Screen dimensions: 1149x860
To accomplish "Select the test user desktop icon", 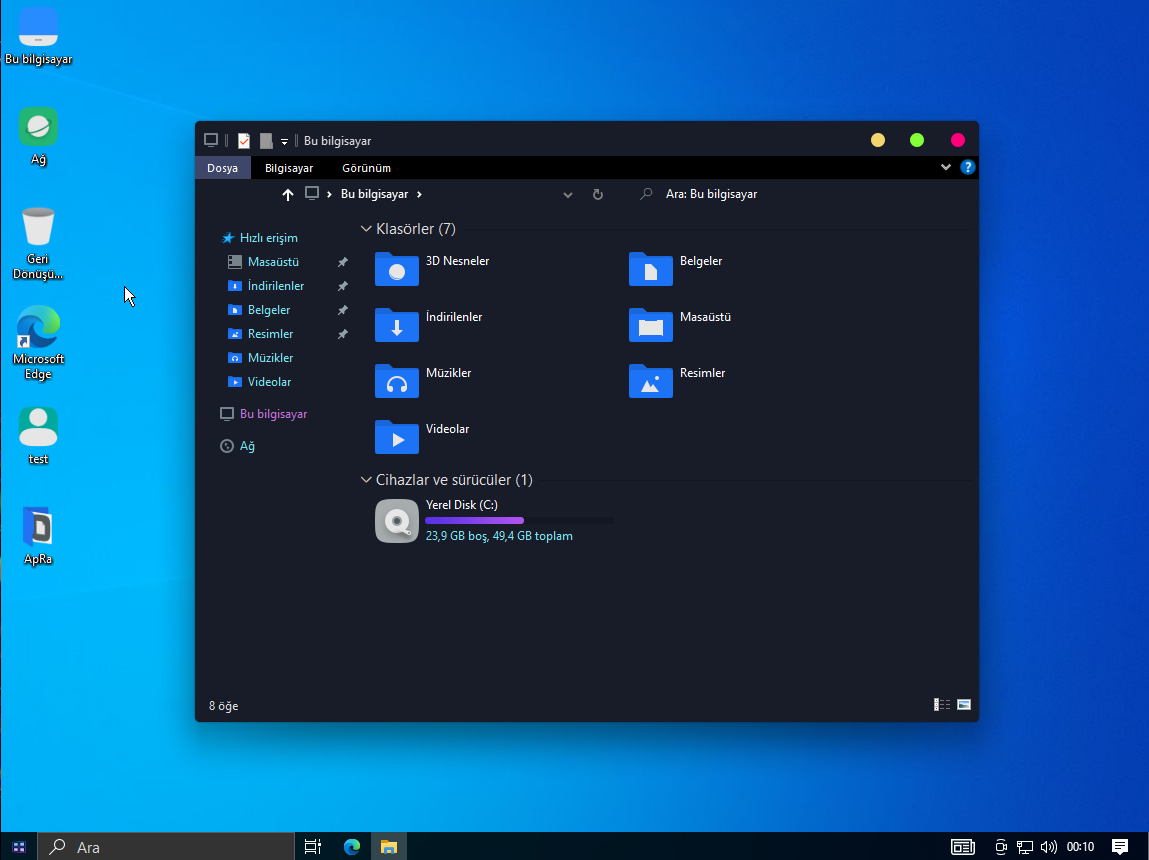I will pyautogui.click(x=38, y=437).
